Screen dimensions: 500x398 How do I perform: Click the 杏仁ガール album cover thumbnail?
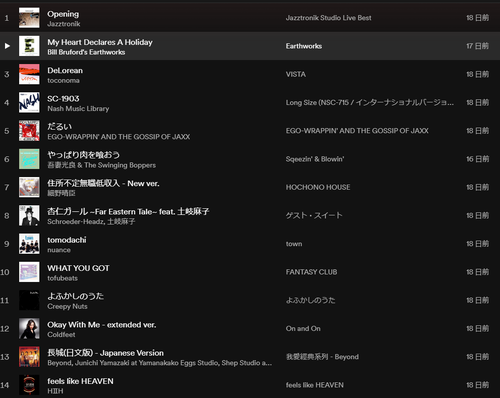pos(29,215)
